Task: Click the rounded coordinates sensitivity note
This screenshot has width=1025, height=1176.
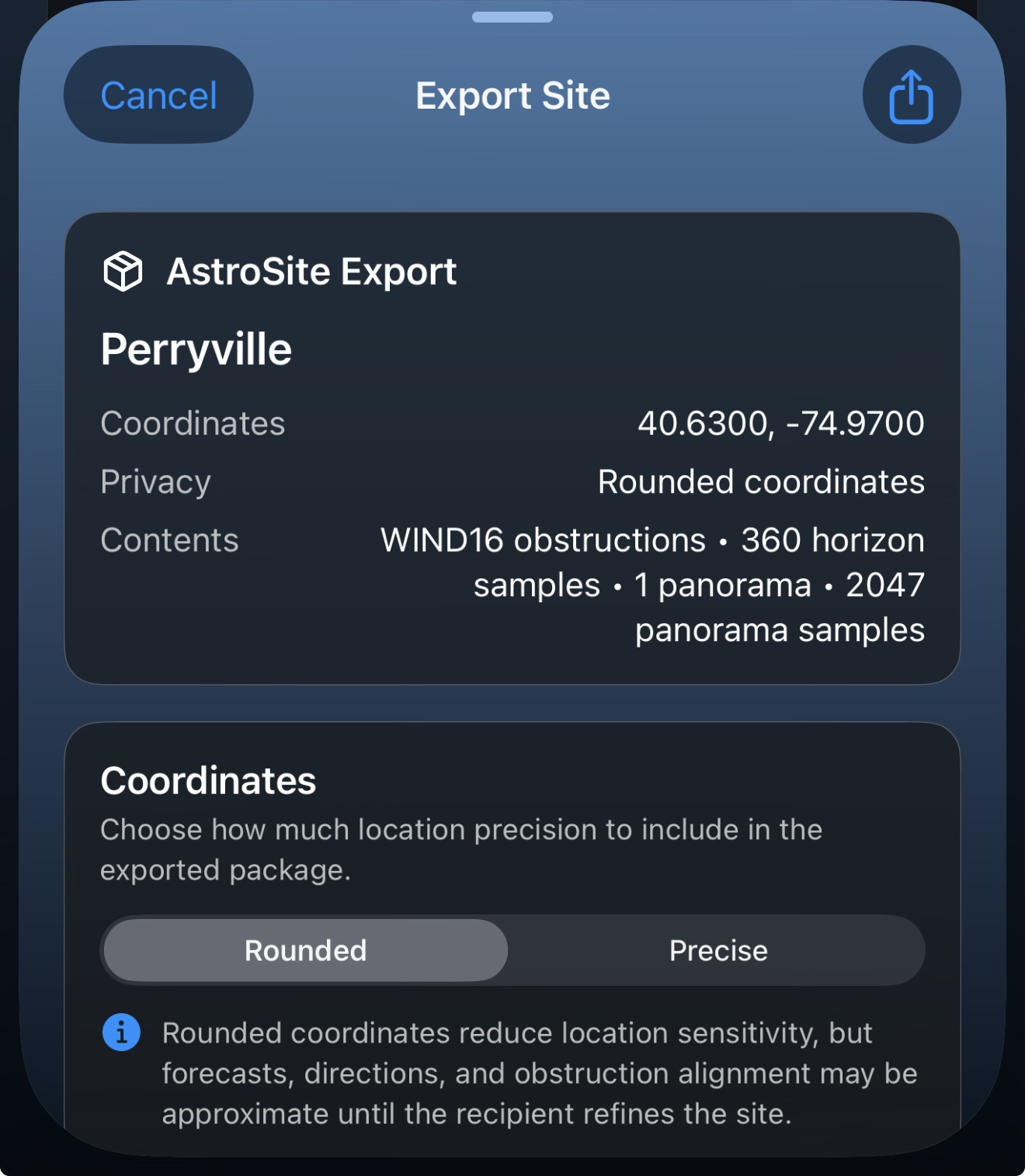Action: tap(540, 1074)
